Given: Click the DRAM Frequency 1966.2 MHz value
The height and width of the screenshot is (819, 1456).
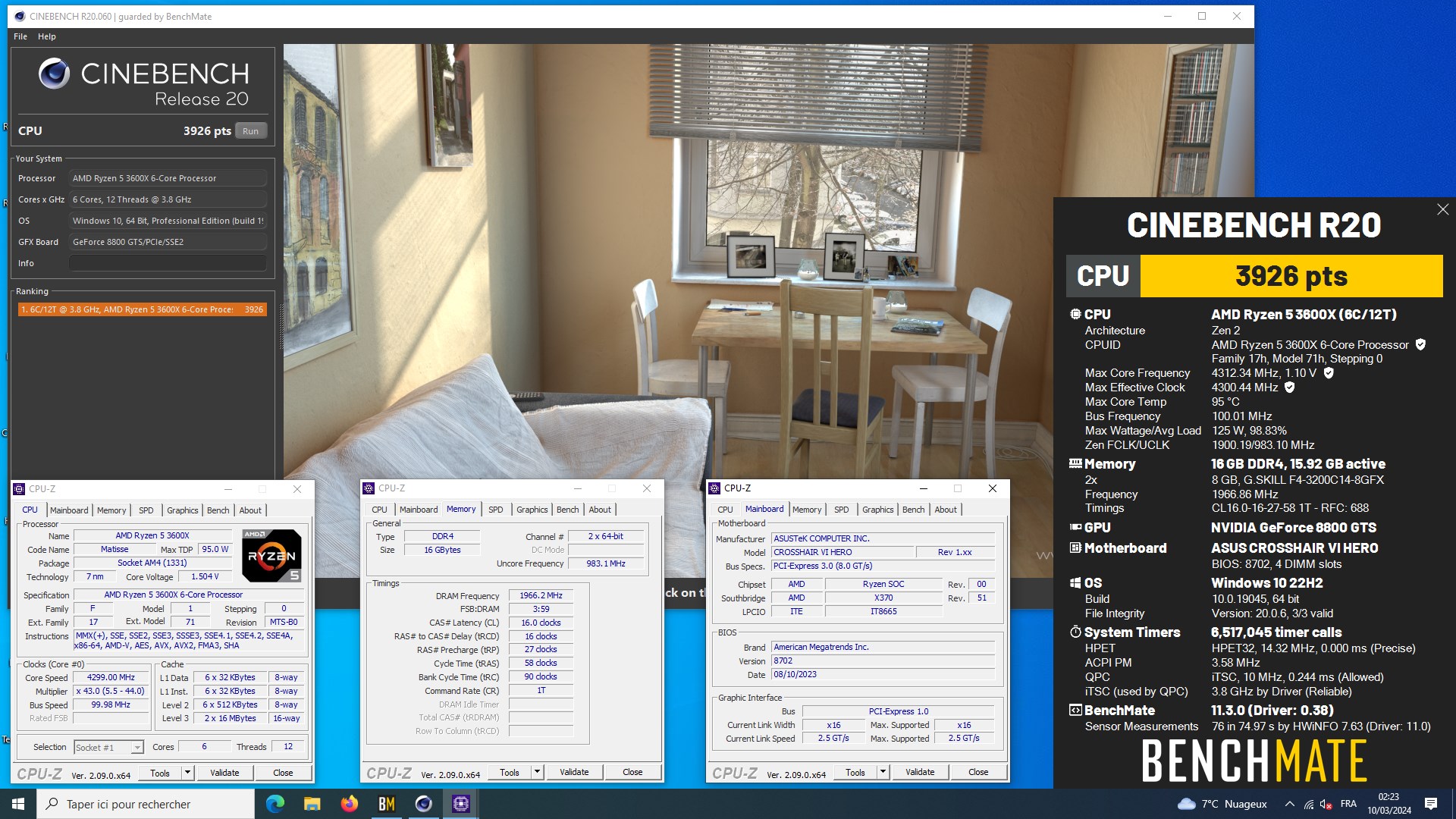Looking at the screenshot, I should point(541,596).
